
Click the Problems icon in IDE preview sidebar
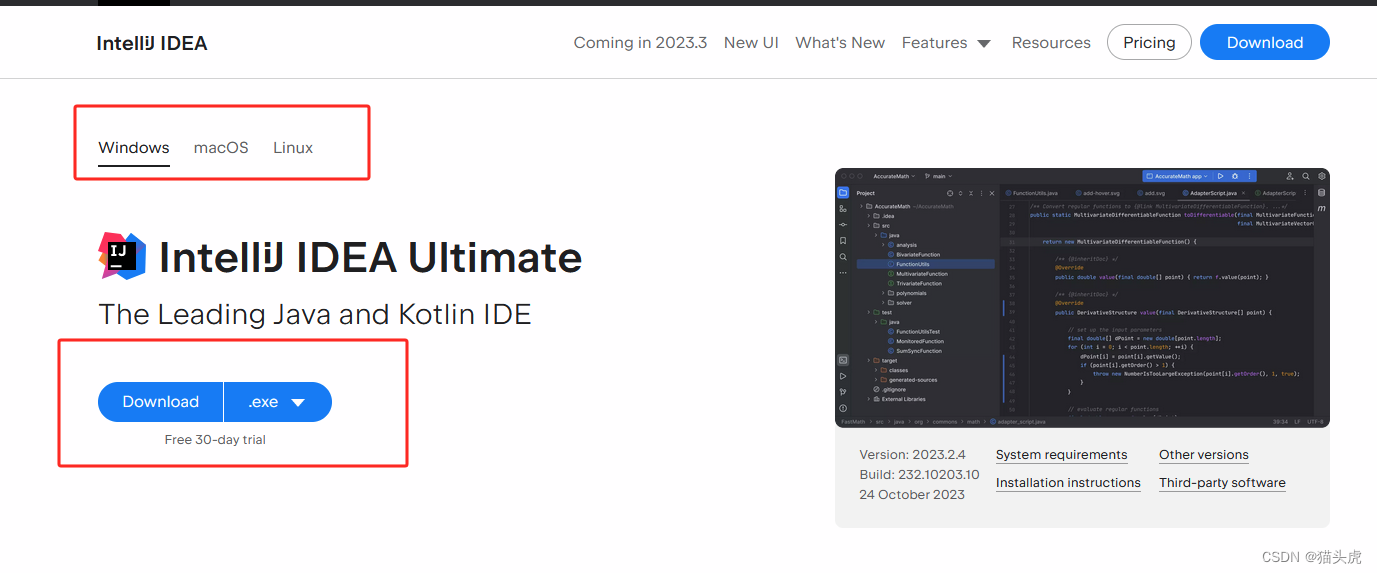click(x=843, y=408)
